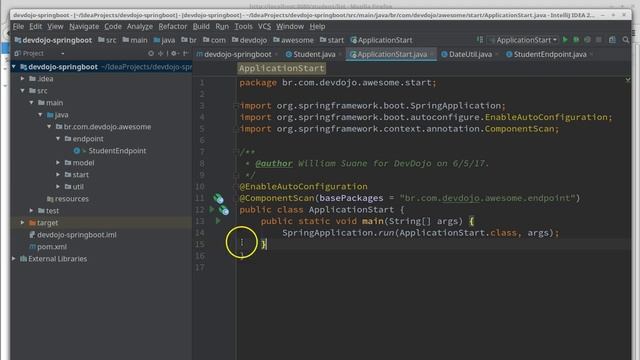Close the Student.java tab
Viewport: 640px width, 360px height.
click(x=340, y=54)
